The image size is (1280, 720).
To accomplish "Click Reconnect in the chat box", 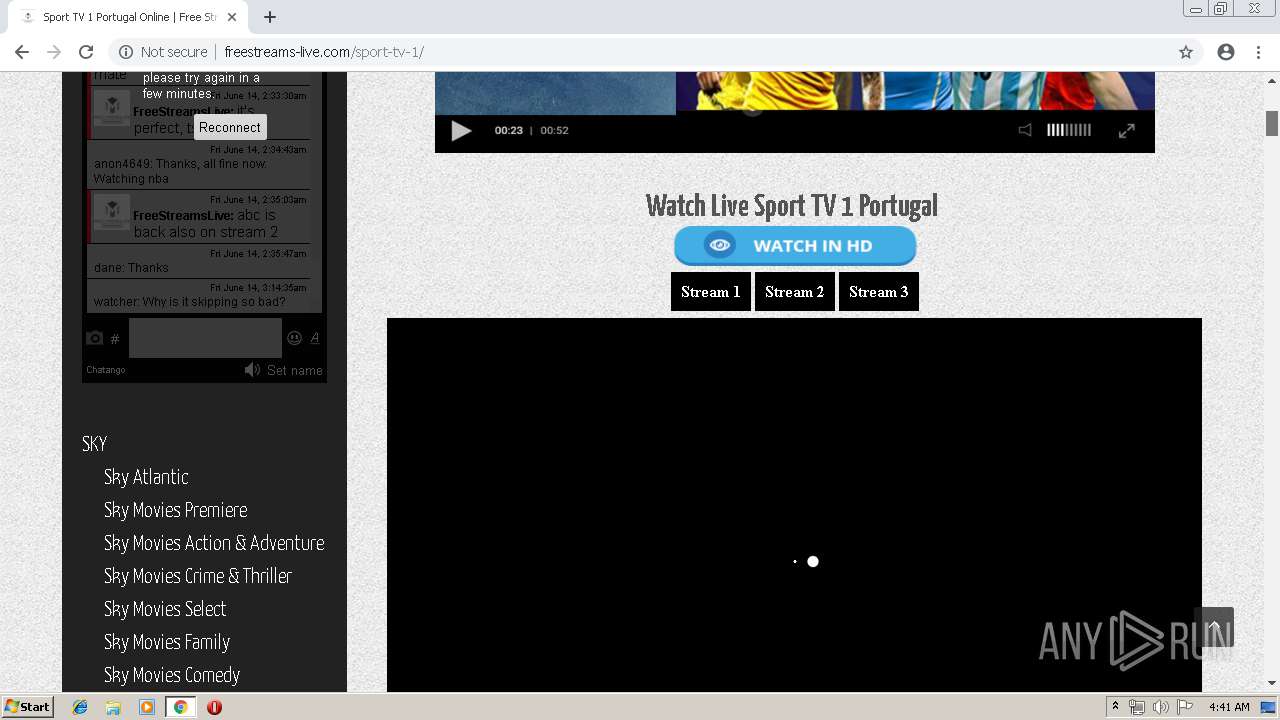I will (230, 127).
